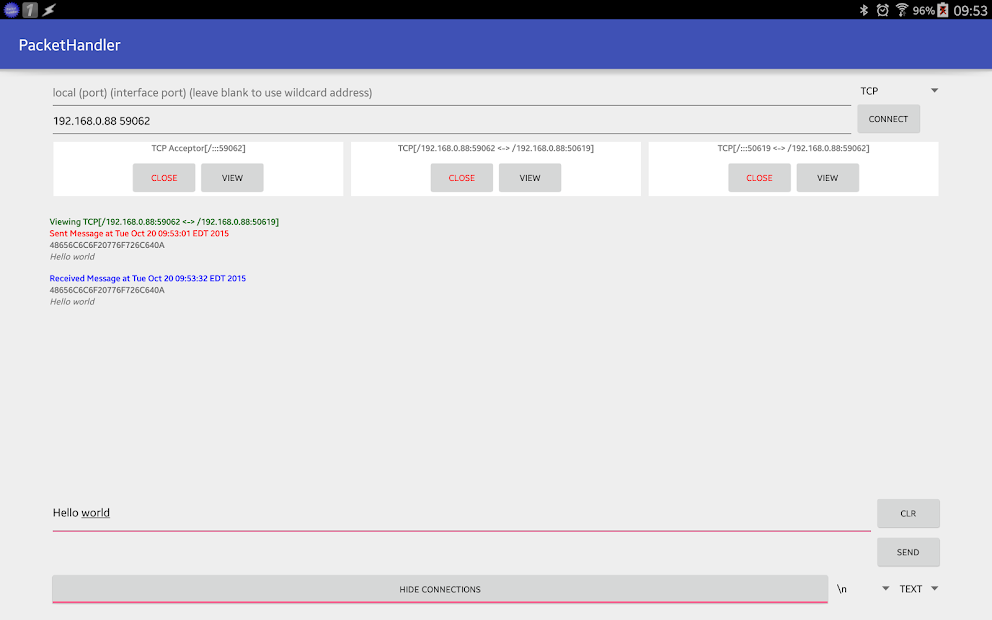Tap the 96% battery percentage text
Screen dimensions: 992x620
pyautogui.click(x=924, y=11)
